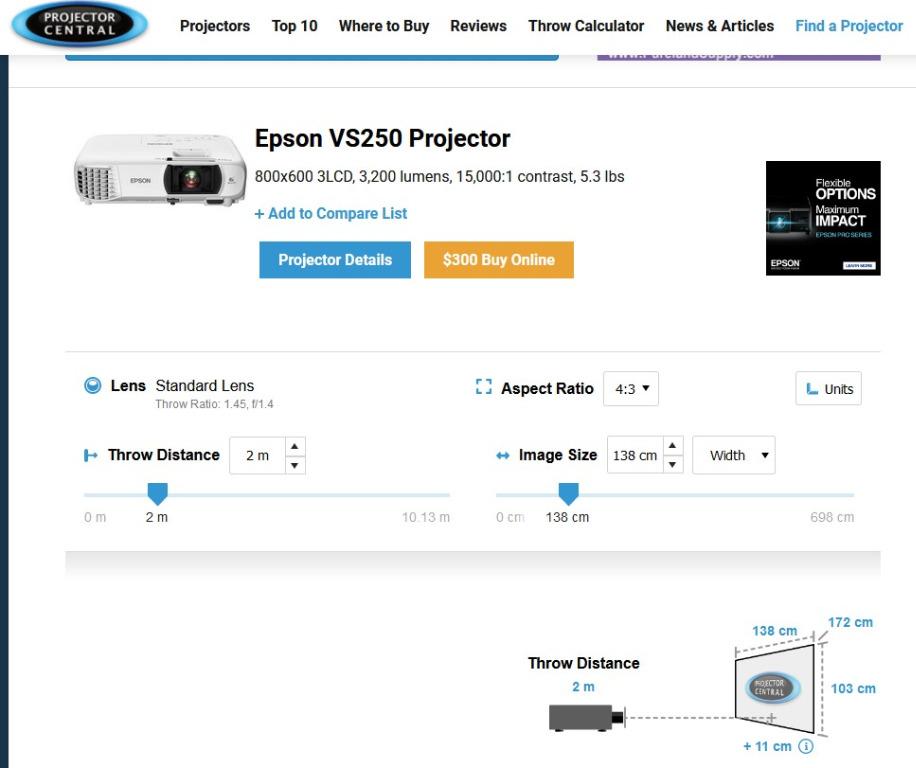The width and height of the screenshot is (916, 768).
Task: Click the Aspect Ratio brackets icon
Action: (x=484, y=388)
